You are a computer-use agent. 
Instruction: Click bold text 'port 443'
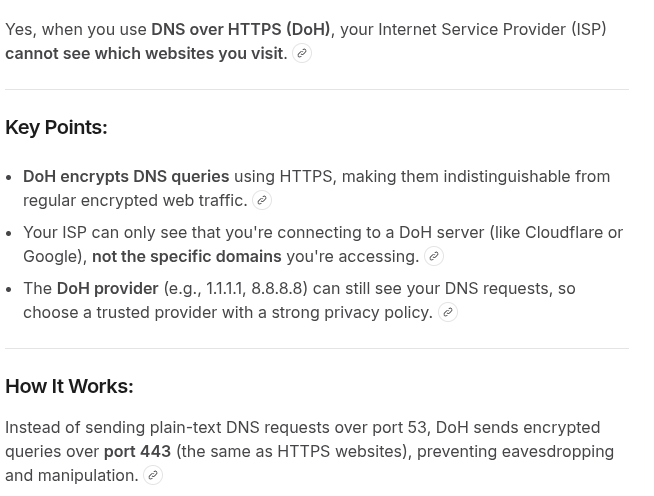tap(137, 451)
